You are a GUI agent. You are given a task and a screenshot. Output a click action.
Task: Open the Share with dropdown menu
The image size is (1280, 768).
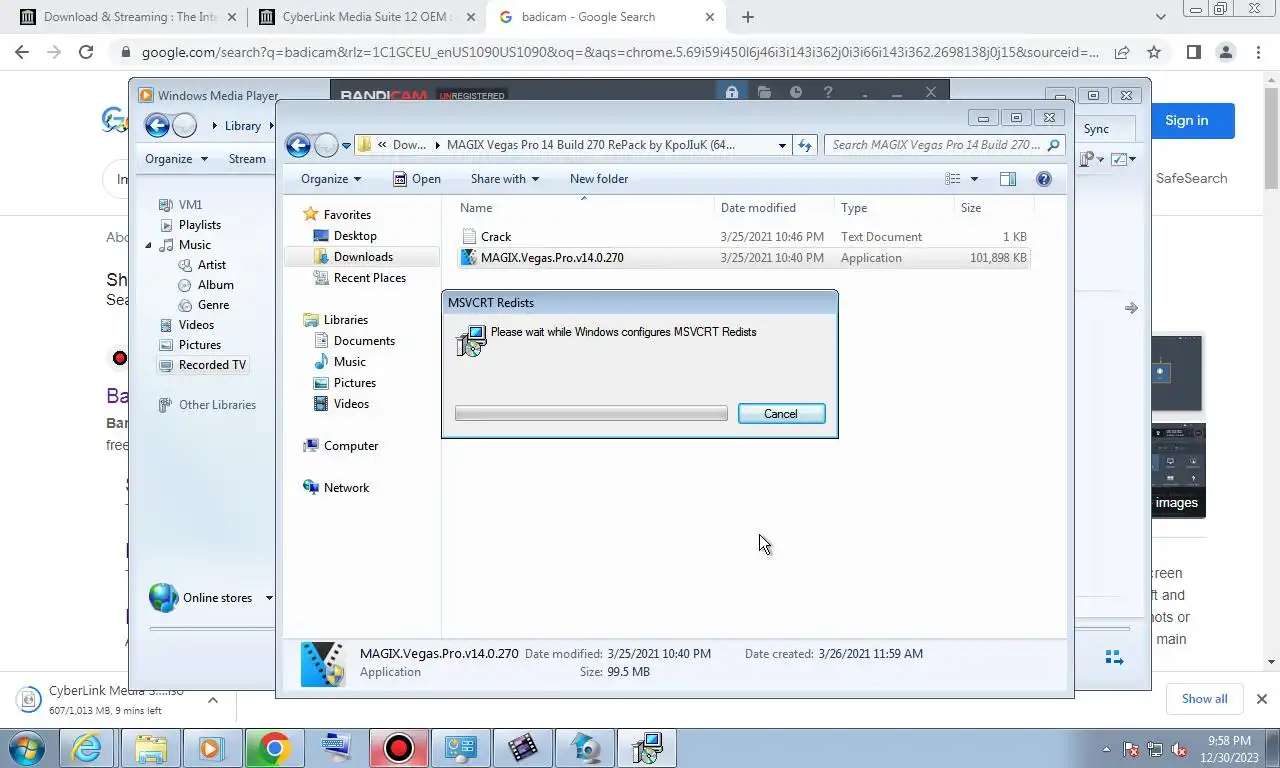tap(505, 179)
